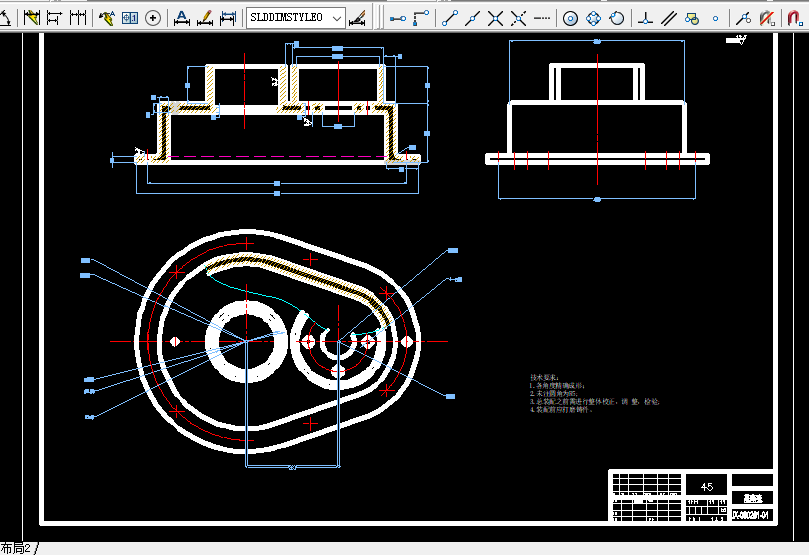
Task: Enable the Midpoint object snap
Action: (x=473, y=19)
